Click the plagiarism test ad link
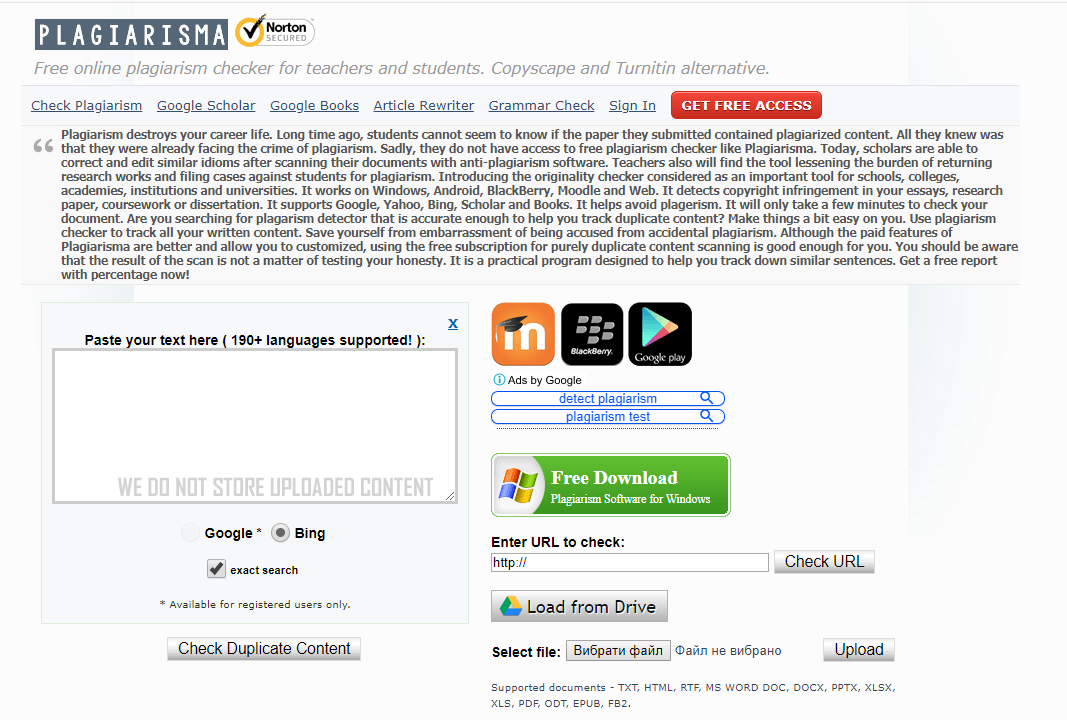The height and width of the screenshot is (720, 1067). click(608, 416)
